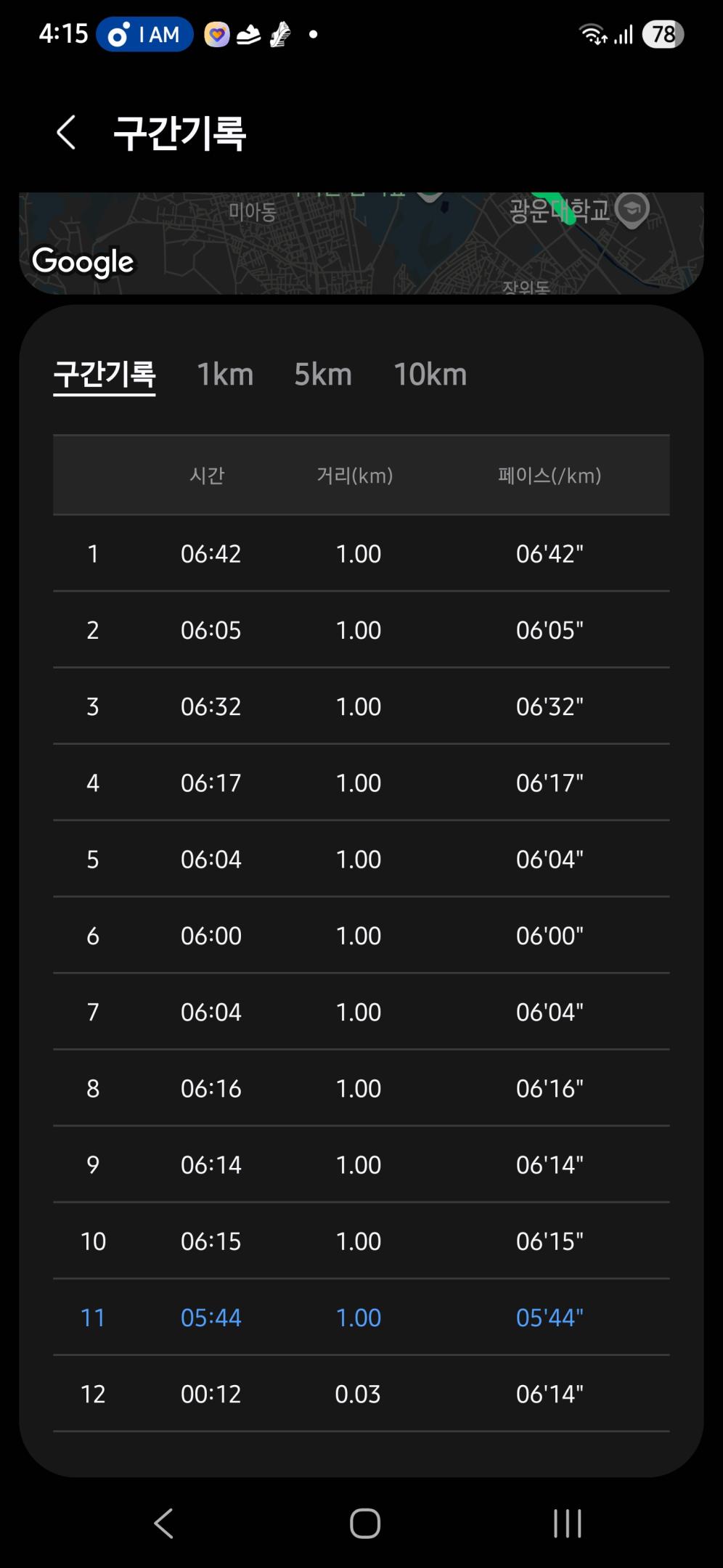Tap the 페이스(/km) column header
The width and height of the screenshot is (723, 1568).
550,475
